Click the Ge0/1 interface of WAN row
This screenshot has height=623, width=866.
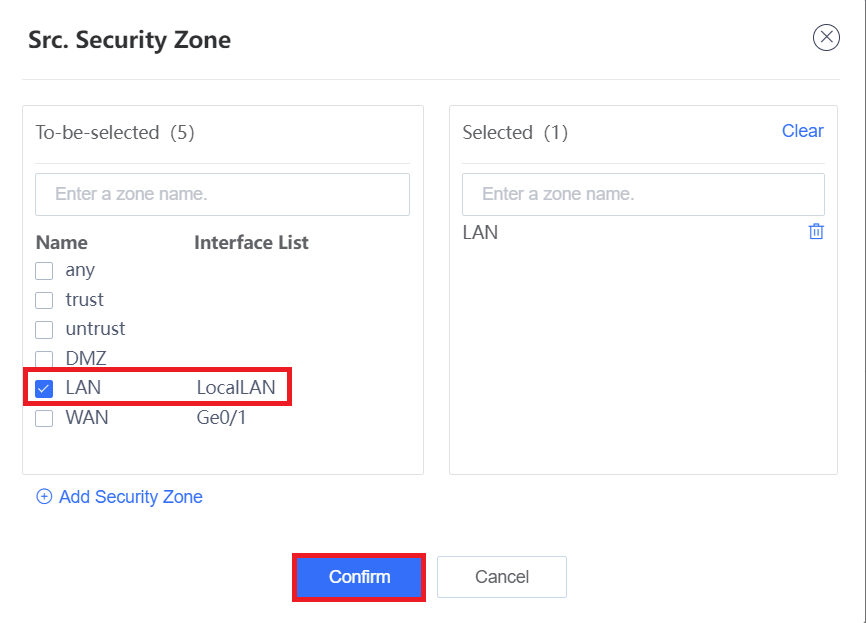(221, 418)
